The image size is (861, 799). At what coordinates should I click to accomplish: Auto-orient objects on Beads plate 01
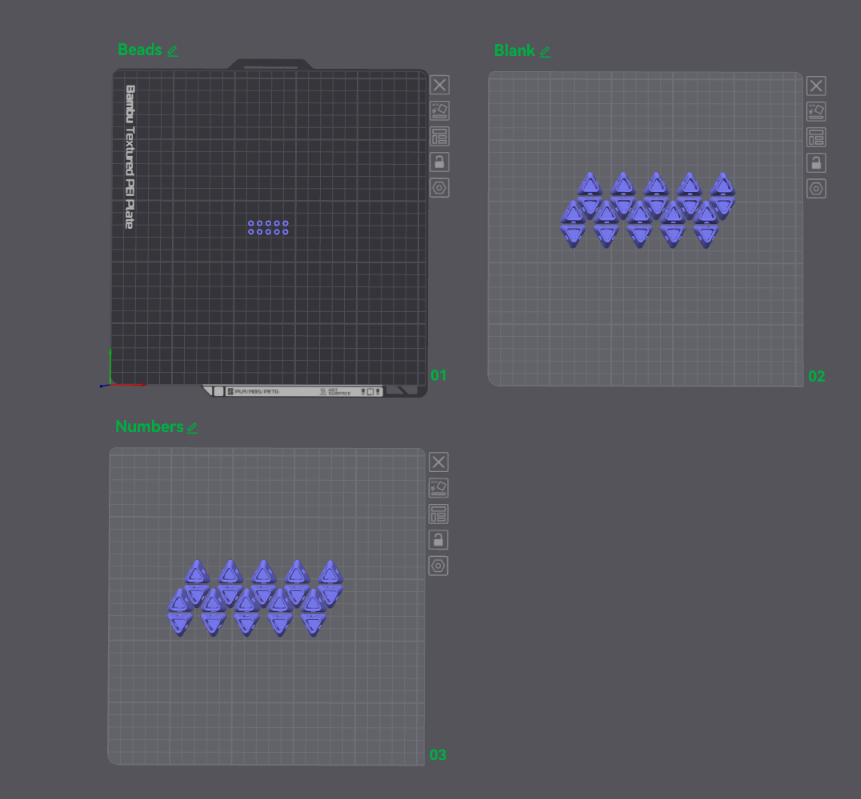(x=439, y=111)
